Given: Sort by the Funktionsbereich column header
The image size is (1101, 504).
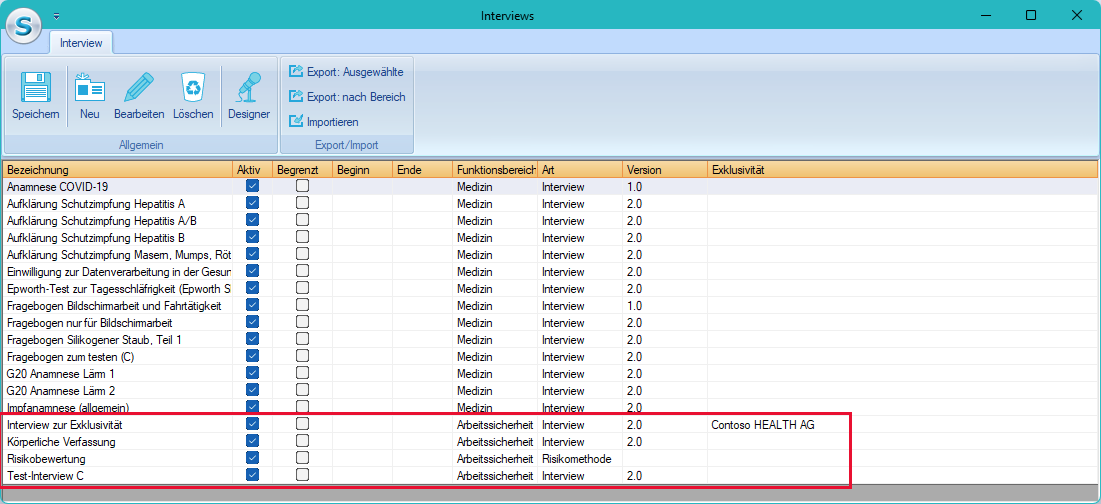Looking at the screenshot, I should pos(495,169).
